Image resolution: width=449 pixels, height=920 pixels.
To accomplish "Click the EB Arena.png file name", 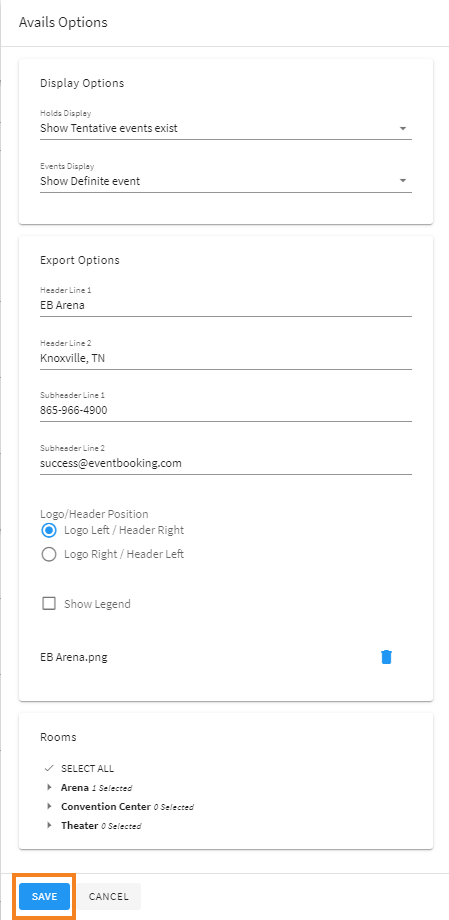I will click(73, 657).
